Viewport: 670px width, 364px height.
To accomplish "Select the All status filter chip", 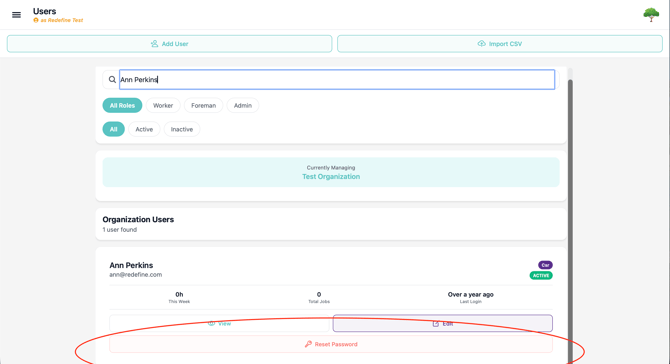I will (113, 129).
